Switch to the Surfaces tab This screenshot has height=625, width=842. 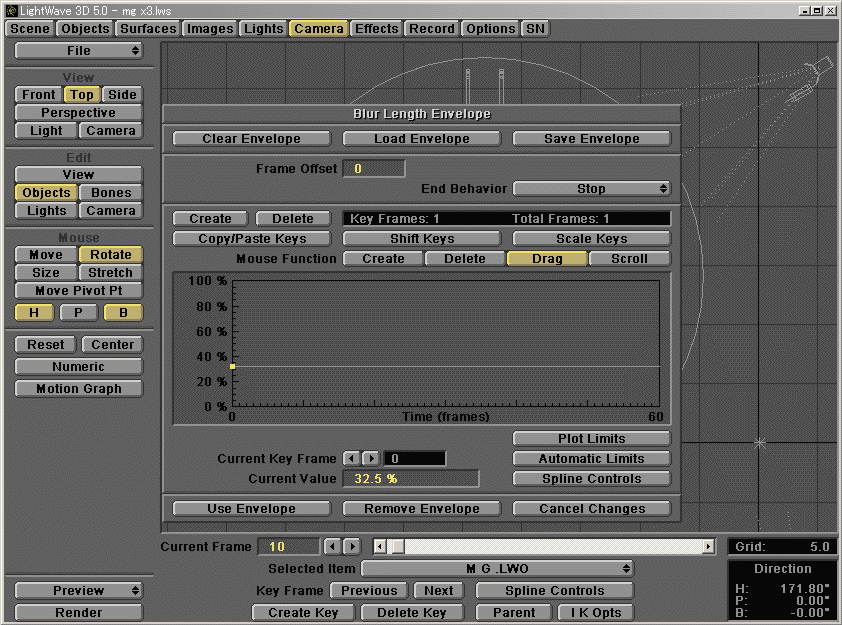pyautogui.click(x=148, y=28)
